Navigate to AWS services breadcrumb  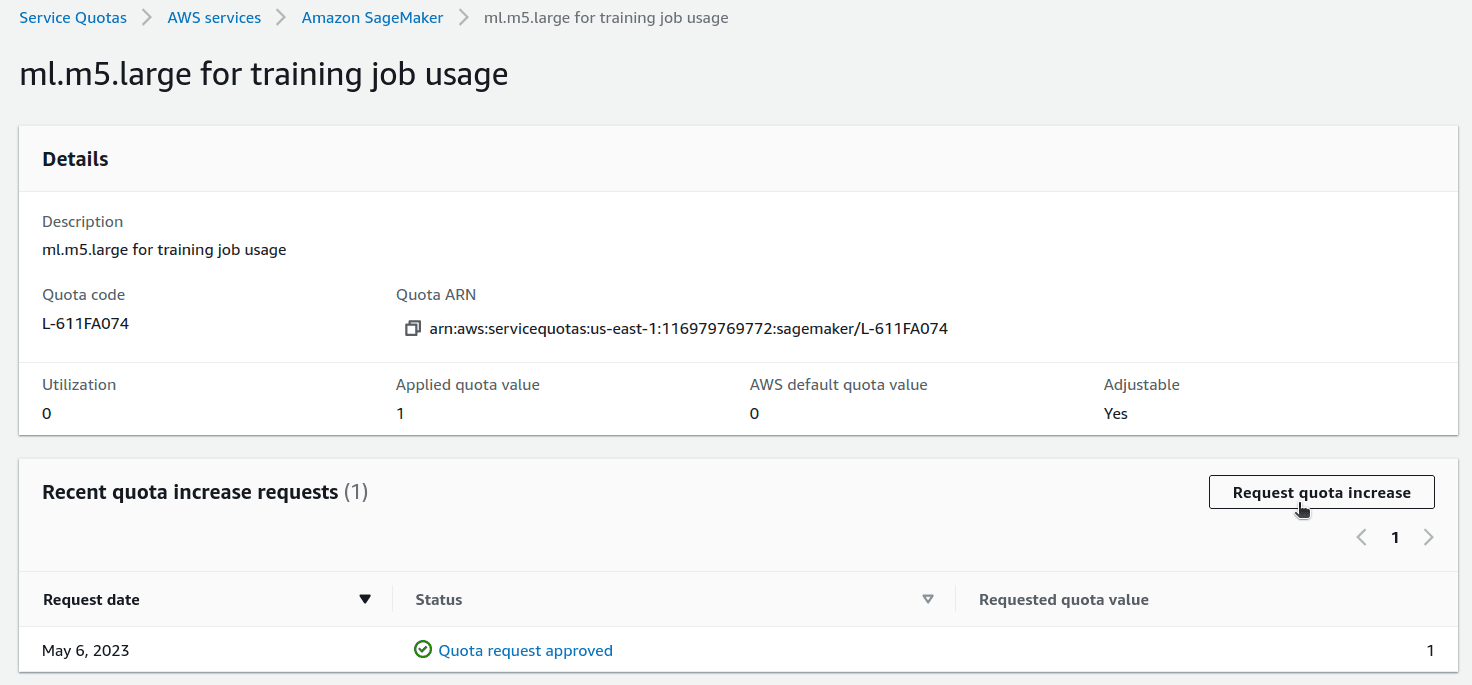[214, 18]
